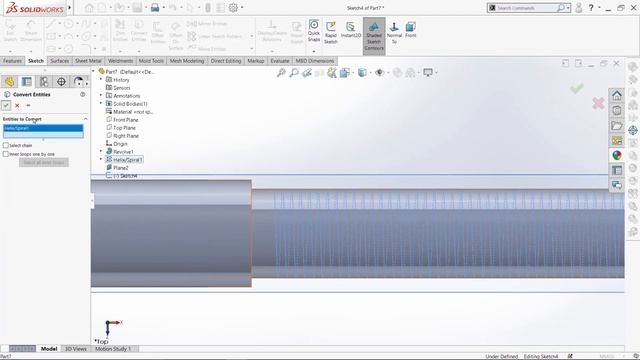
Task: Expand the Annotations tree node
Action: click(101, 96)
